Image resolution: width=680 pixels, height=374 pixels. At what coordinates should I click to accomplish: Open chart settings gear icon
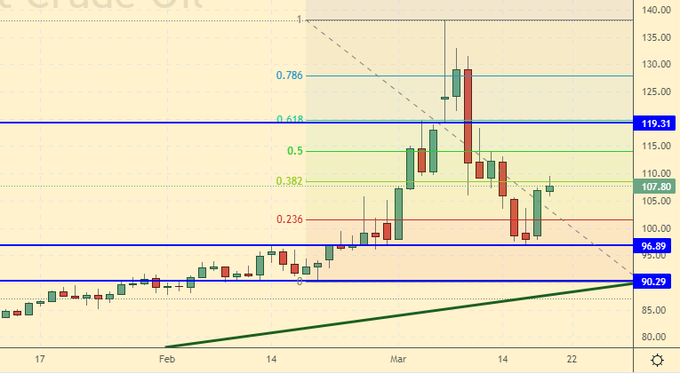(657, 360)
